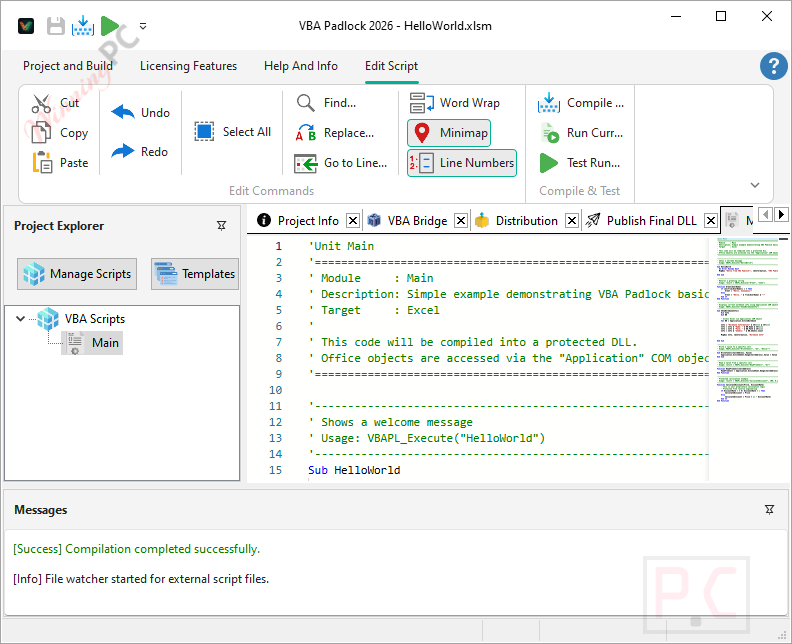The width and height of the screenshot is (792, 644).
Task: Start Test Run from ribbon
Action: click(580, 163)
